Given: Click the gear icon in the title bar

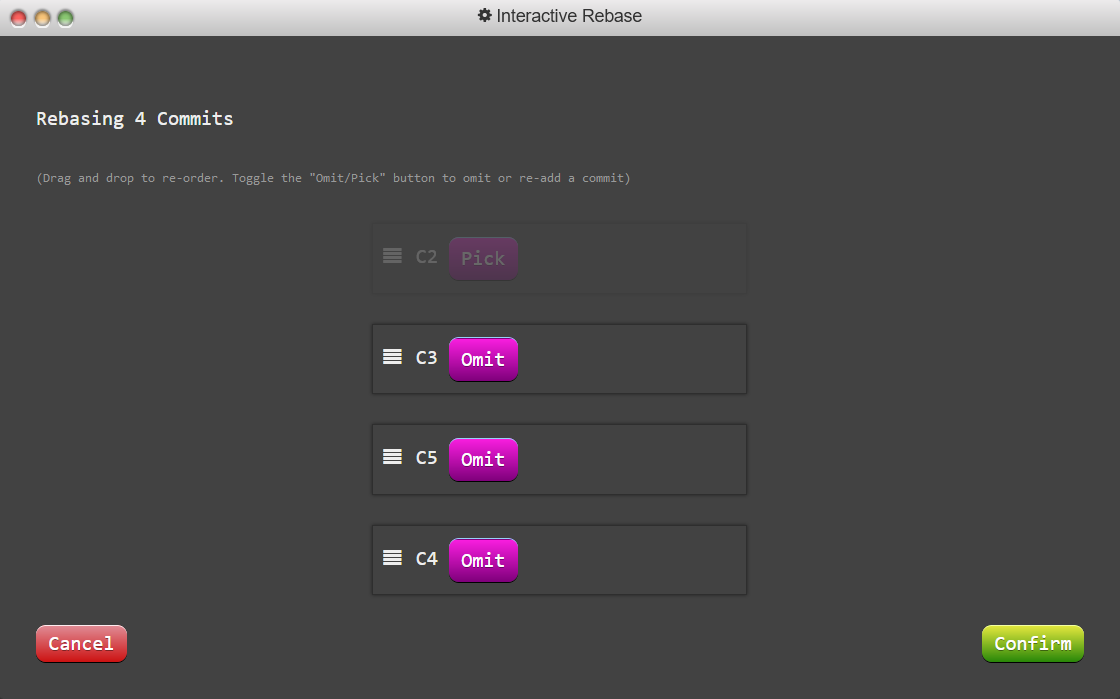Looking at the screenshot, I should click(485, 16).
